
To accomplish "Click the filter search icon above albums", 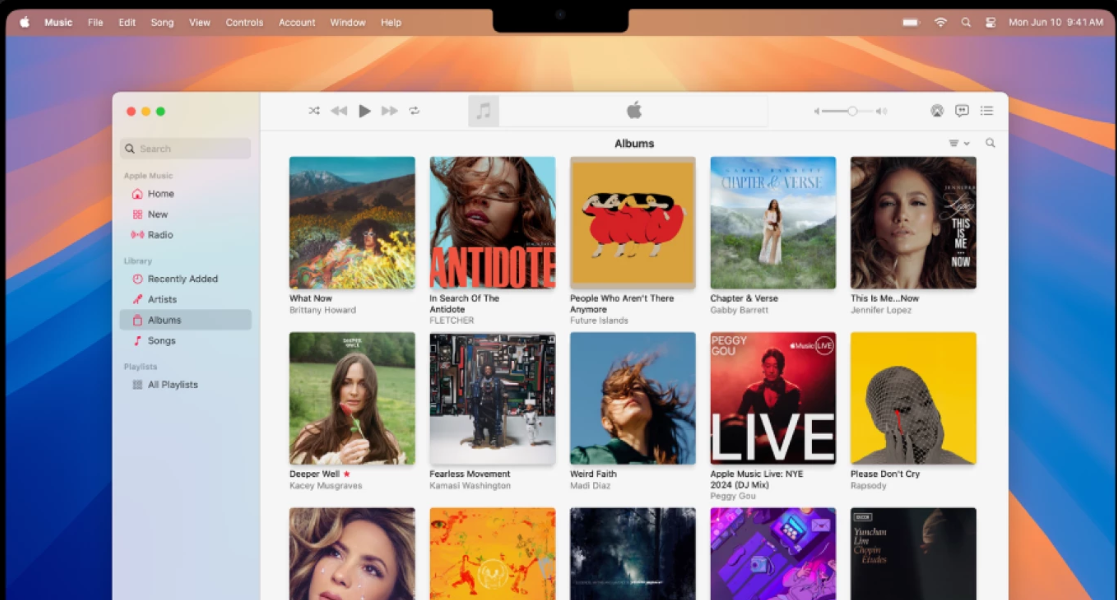I will click(x=990, y=143).
